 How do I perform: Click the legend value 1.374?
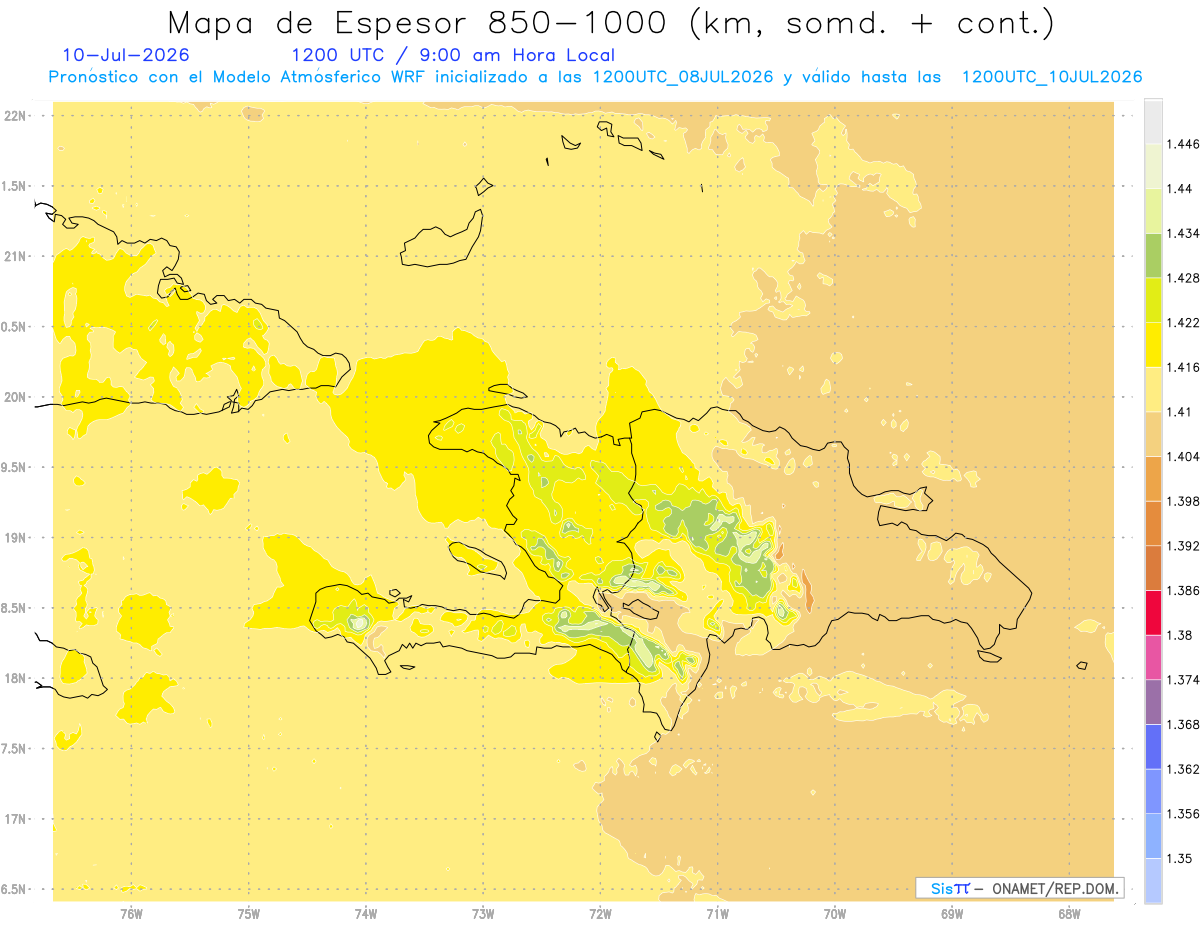1183,680
